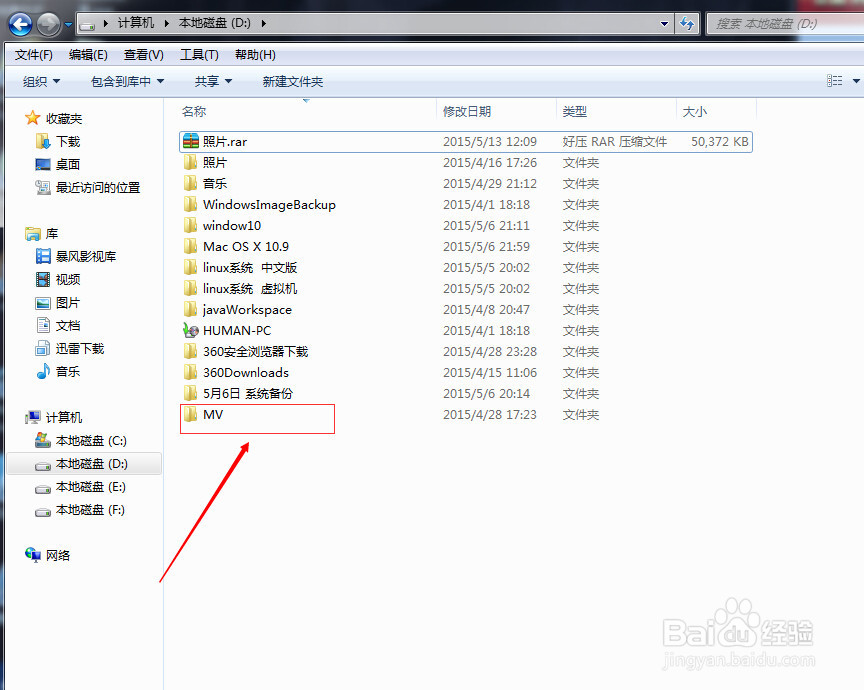This screenshot has height=690, width=864.
Task: Select the 照片.rar archive icon
Action: pyautogui.click(x=191, y=141)
